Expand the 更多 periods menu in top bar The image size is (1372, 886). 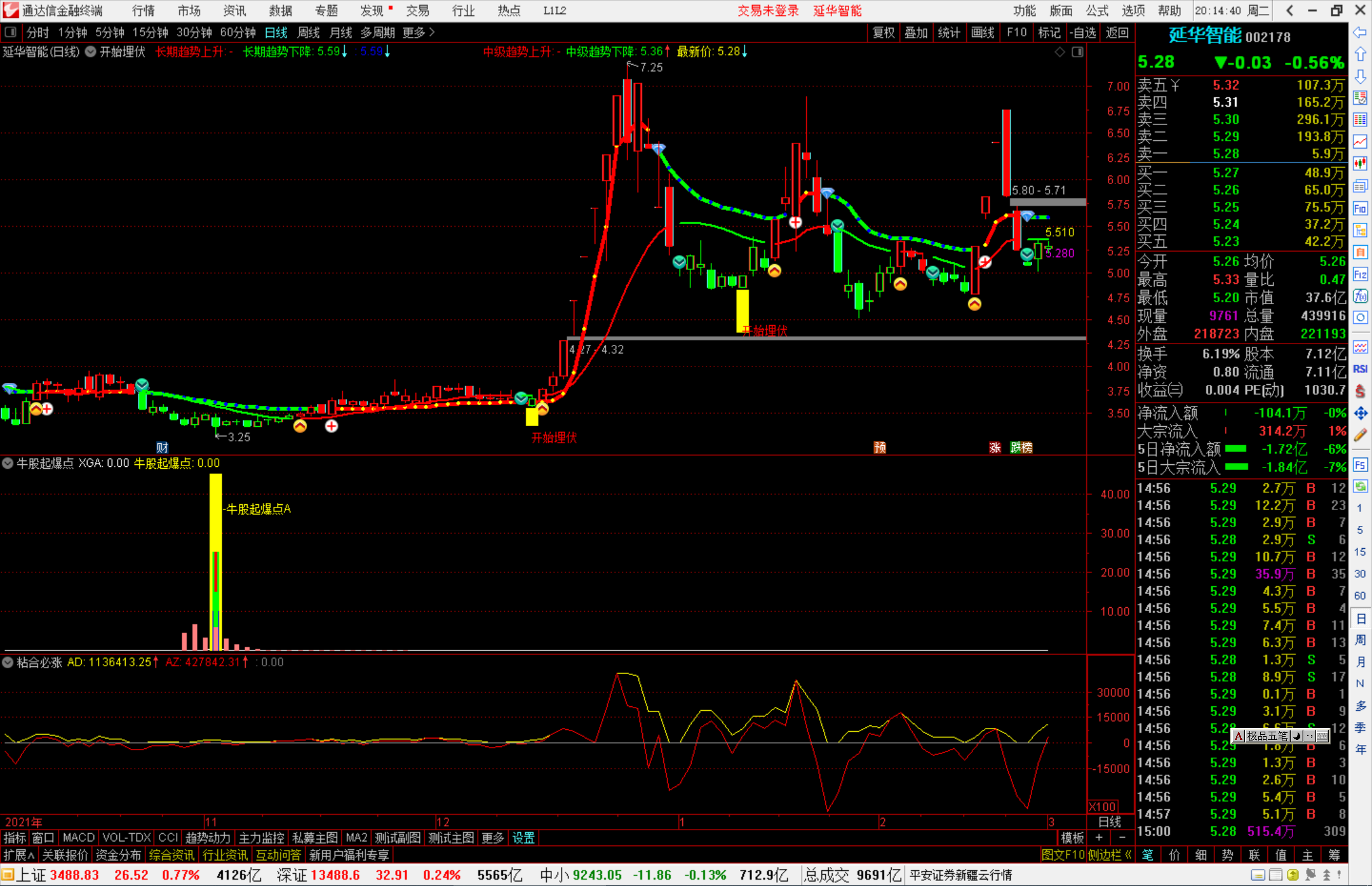pos(419,32)
